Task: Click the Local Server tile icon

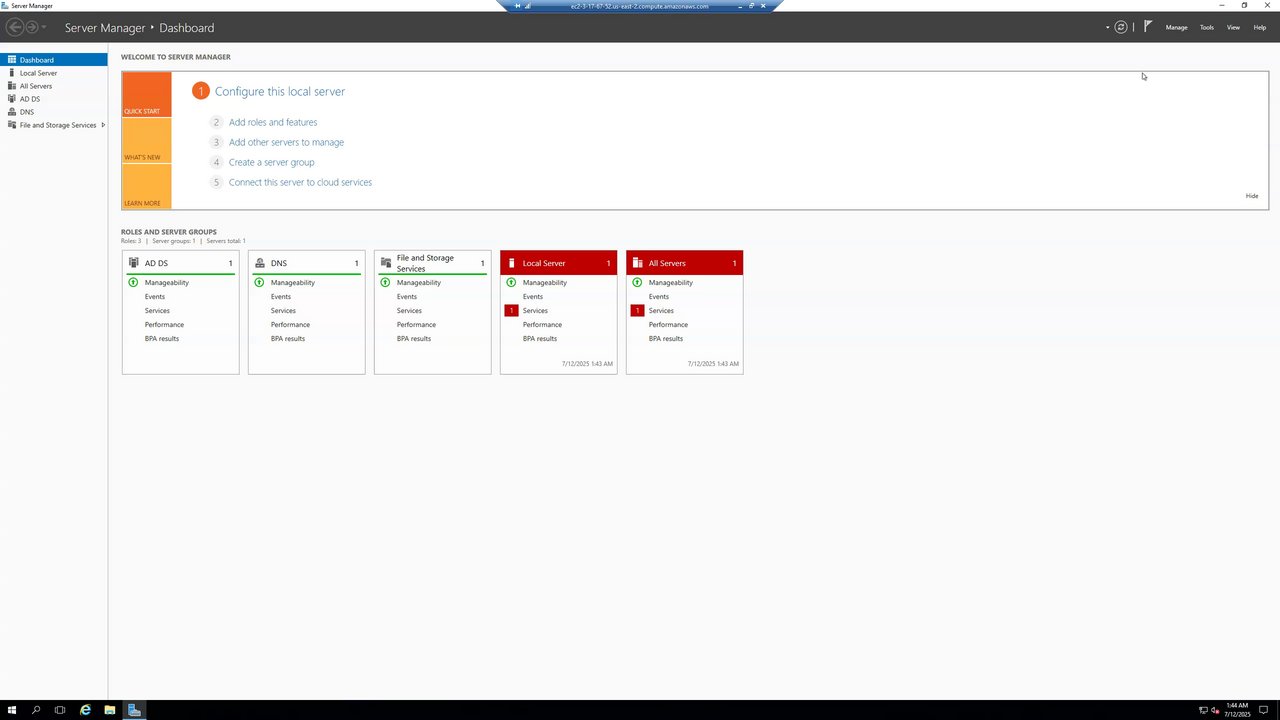Action: pyautogui.click(x=512, y=263)
